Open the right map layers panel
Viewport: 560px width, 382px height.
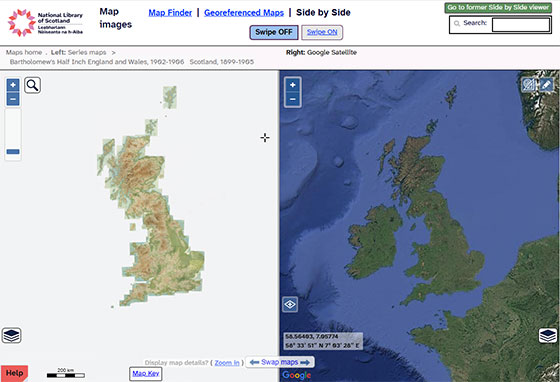548,335
